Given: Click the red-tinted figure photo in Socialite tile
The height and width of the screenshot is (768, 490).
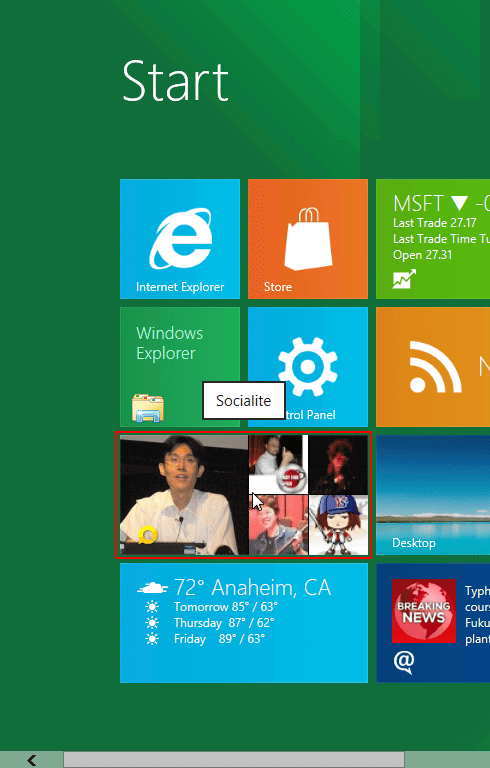Looking at the screenshot, I should coord(338,465).
